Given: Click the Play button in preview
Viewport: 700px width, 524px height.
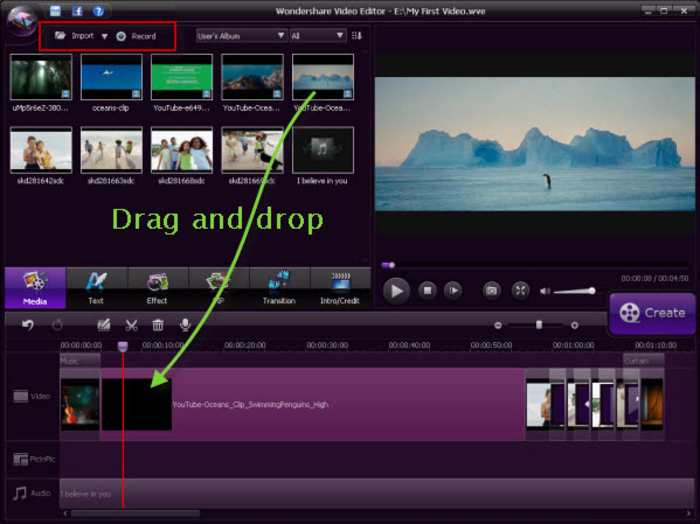Looking at the screenshot, I should pos(396,291).
